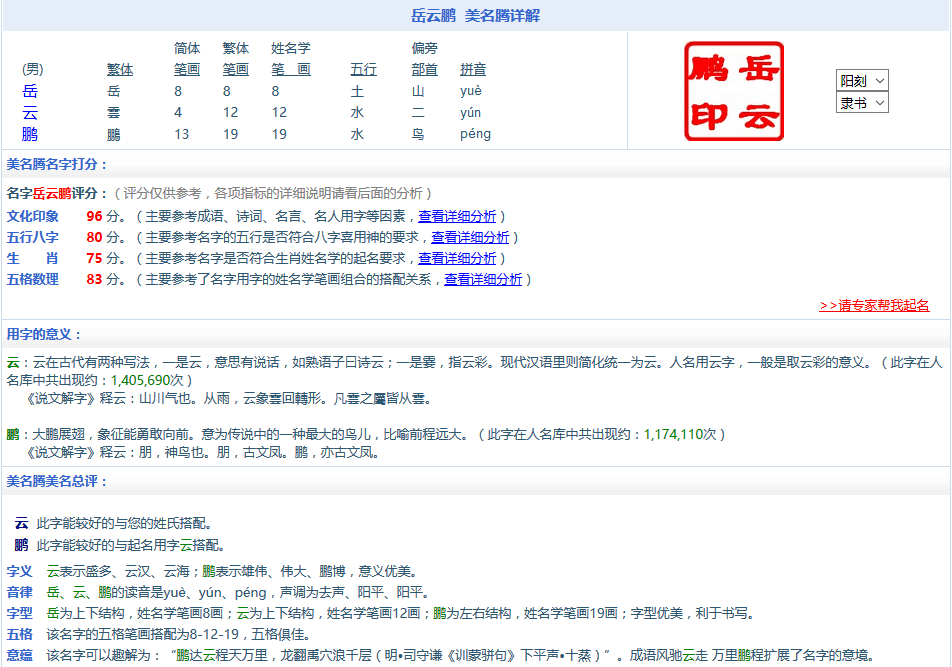View detailed analysis for 五行八字 score

click(x=469, y=237)
